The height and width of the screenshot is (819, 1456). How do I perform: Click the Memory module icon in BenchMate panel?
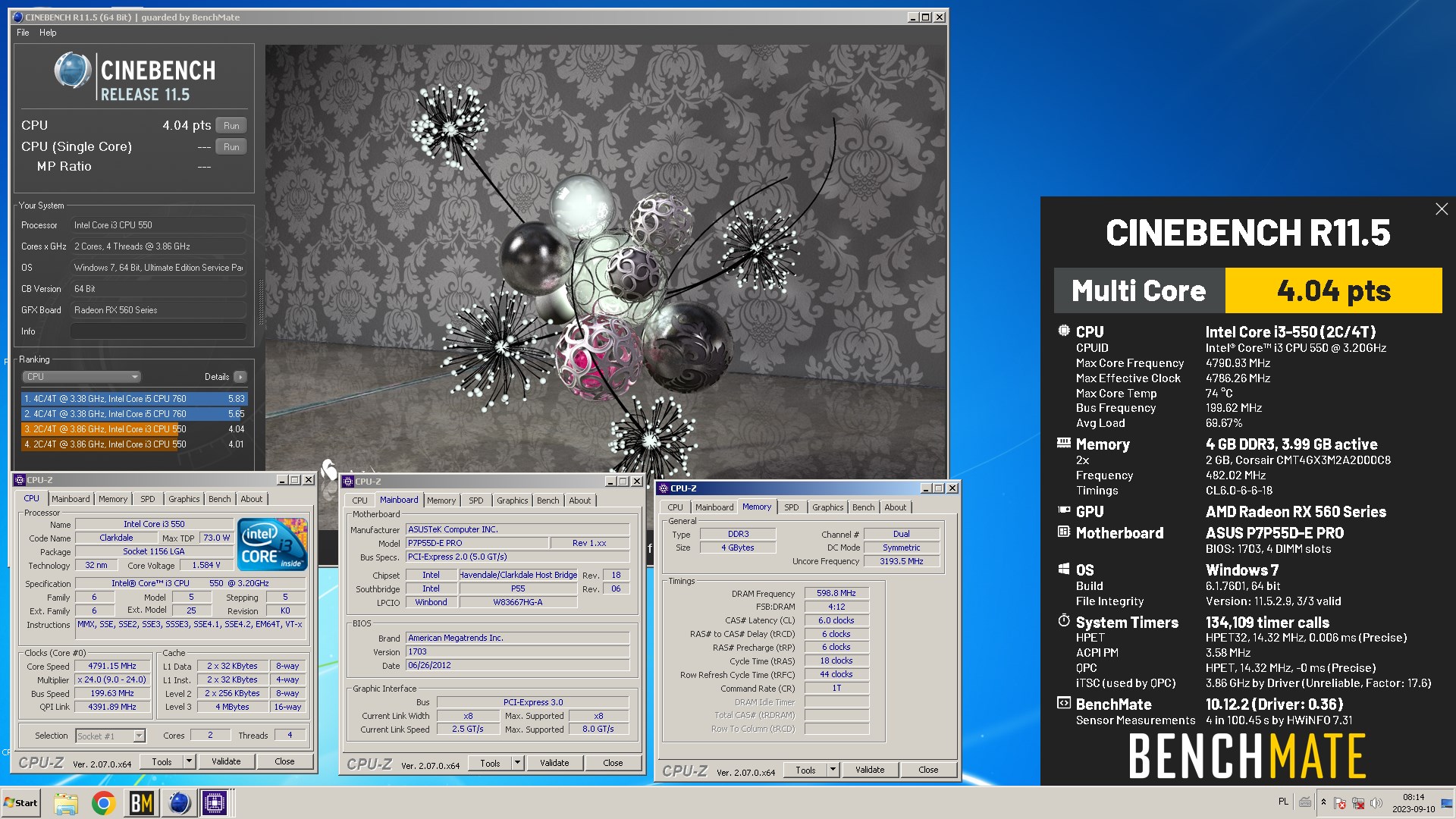[1064, 443]
